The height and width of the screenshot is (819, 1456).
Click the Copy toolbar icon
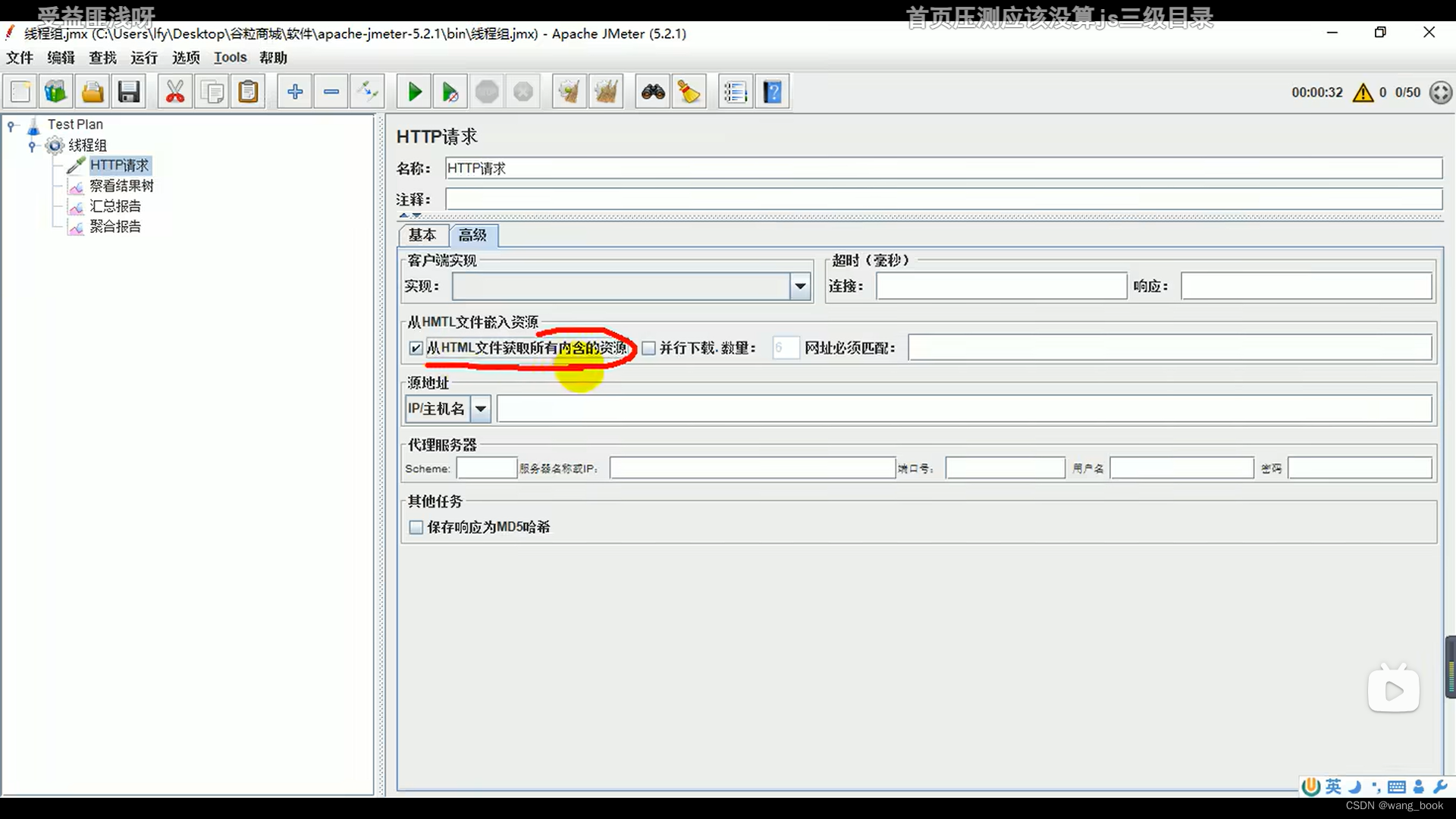pyautogui.click(x=212, y=92)
